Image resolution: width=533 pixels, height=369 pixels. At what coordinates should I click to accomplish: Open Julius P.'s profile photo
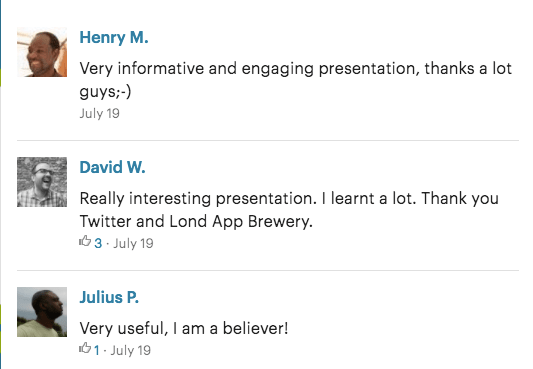click(x=42, y=312)
